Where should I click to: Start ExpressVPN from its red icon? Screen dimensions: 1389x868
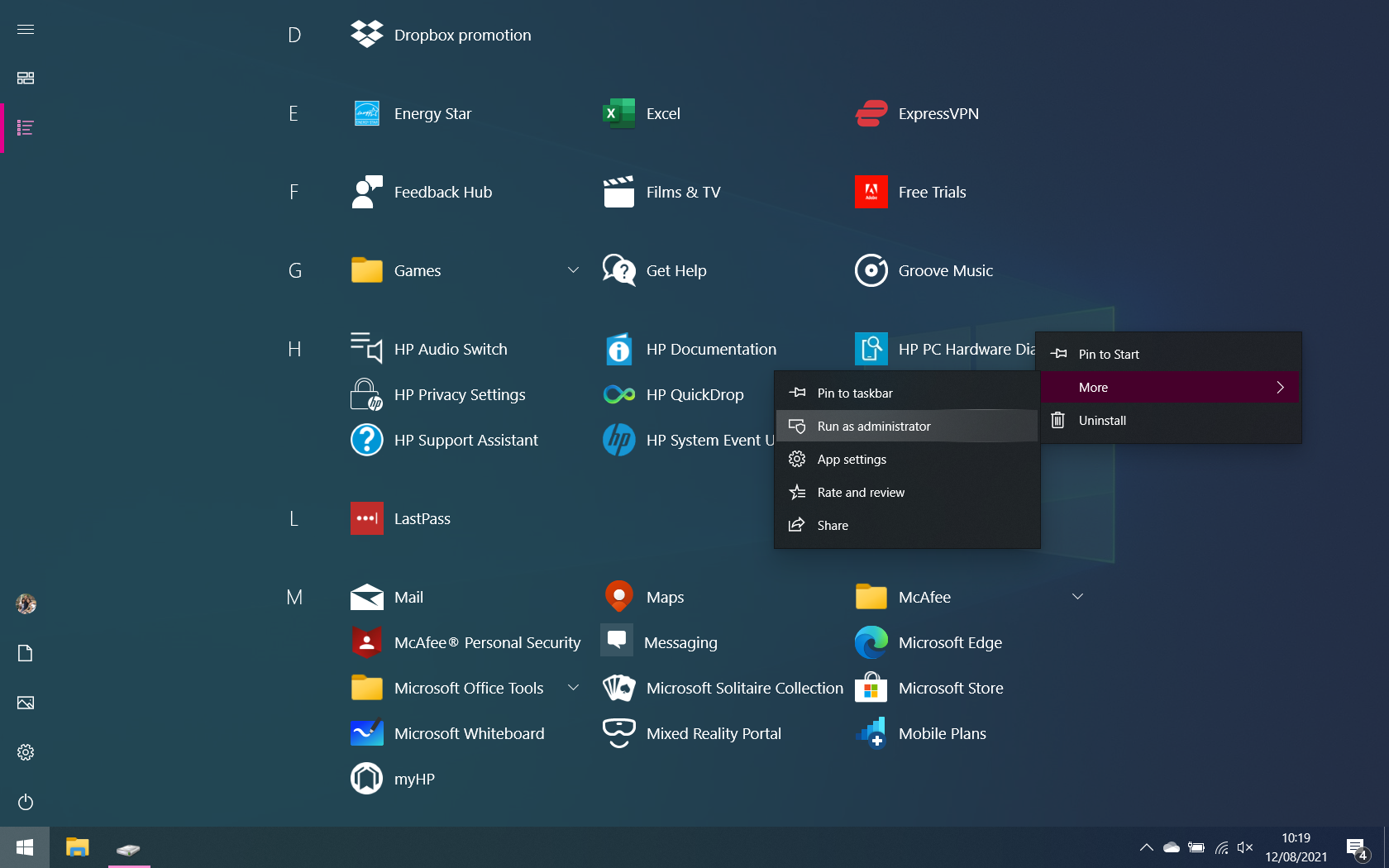[871, 113]
